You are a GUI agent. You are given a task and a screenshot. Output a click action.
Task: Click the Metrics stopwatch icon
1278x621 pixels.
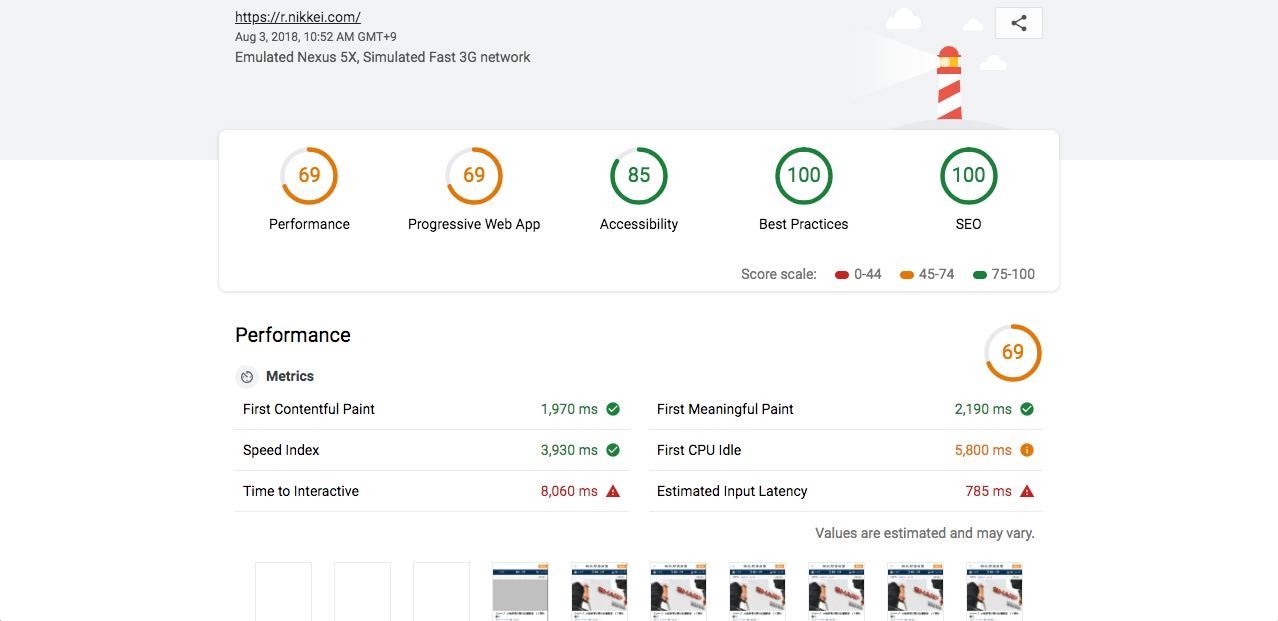pos(247,377)
